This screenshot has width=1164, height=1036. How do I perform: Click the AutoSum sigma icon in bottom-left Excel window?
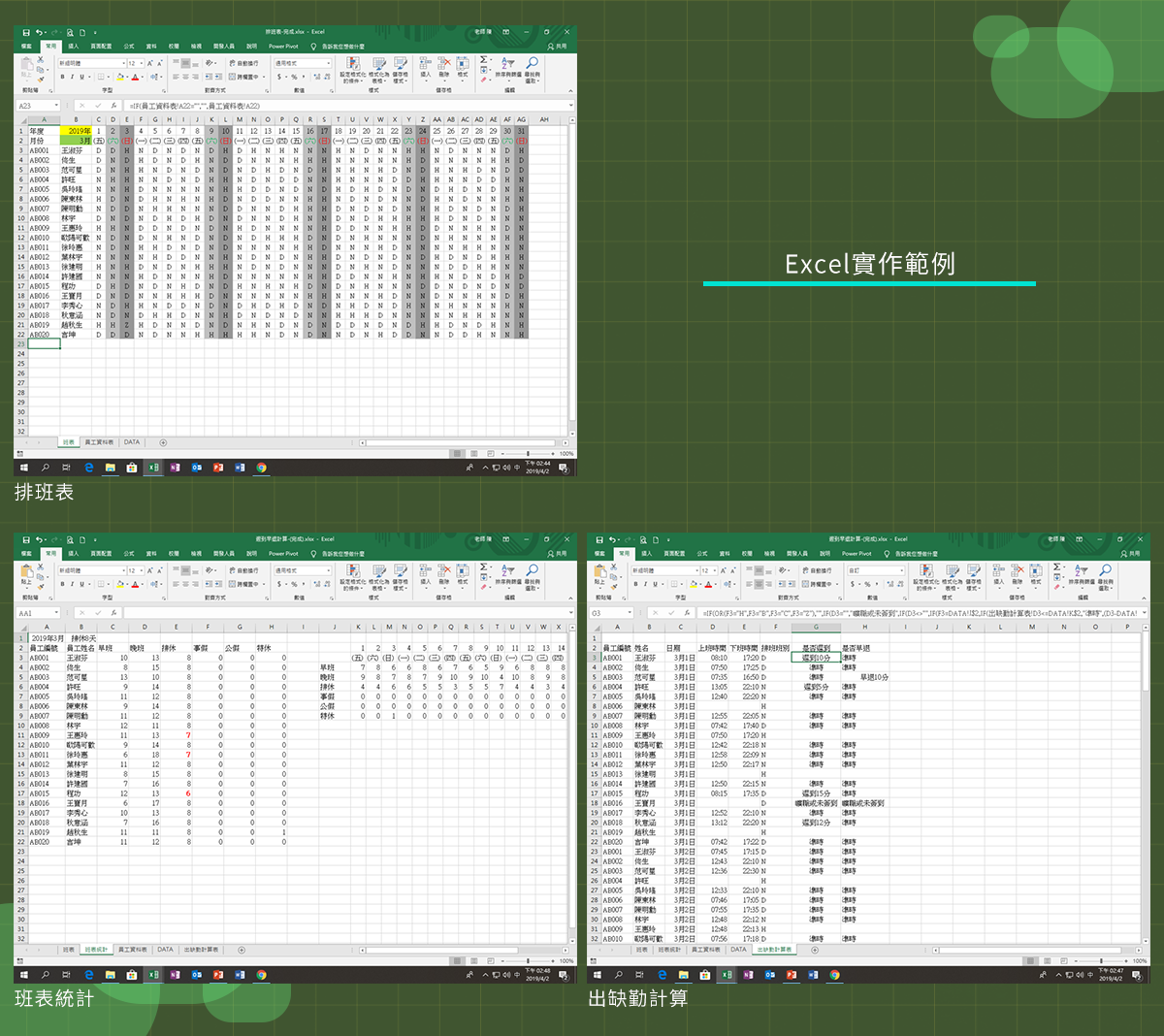pyautogui.click(x=483, y=567)
